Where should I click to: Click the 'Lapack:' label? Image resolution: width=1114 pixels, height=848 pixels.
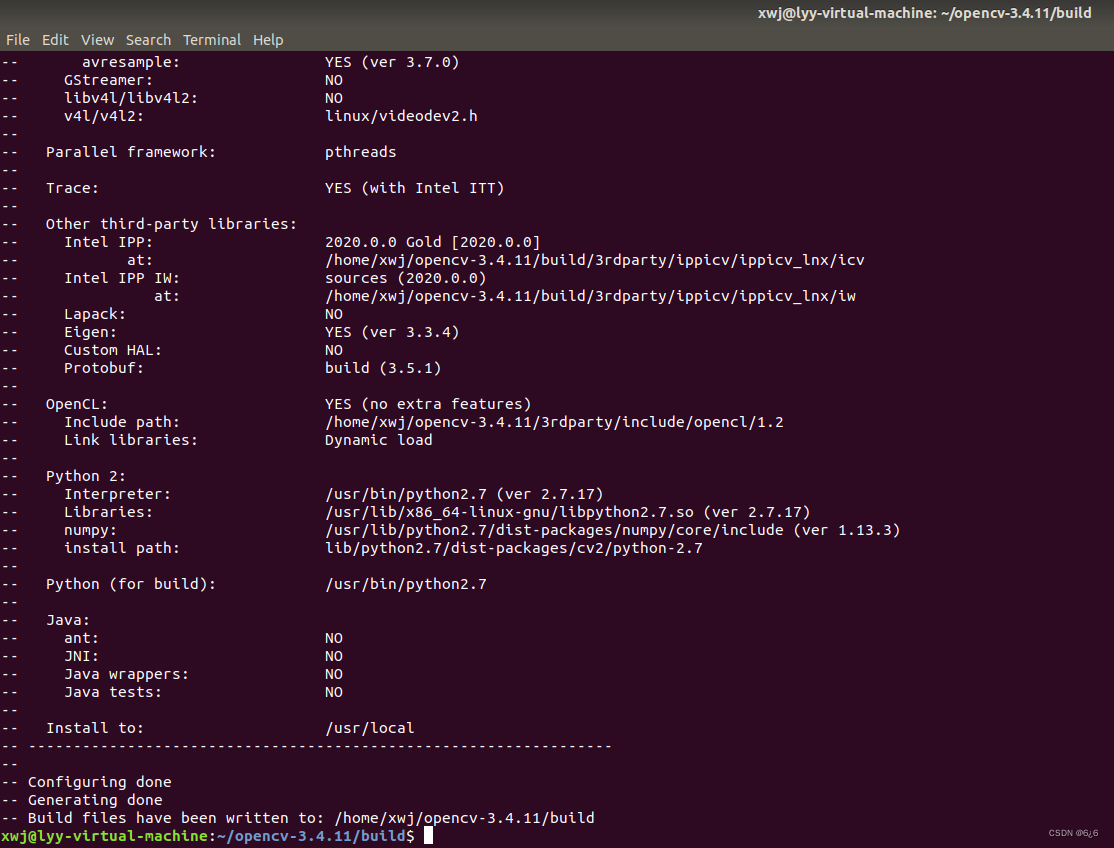pyautogui.click(x=94, y=314)
